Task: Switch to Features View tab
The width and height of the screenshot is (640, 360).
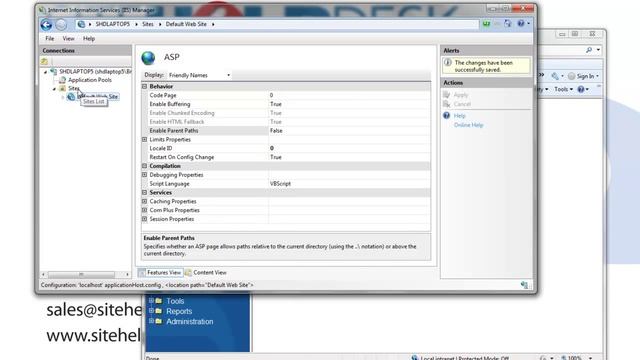Action: [x=160, y=272]
